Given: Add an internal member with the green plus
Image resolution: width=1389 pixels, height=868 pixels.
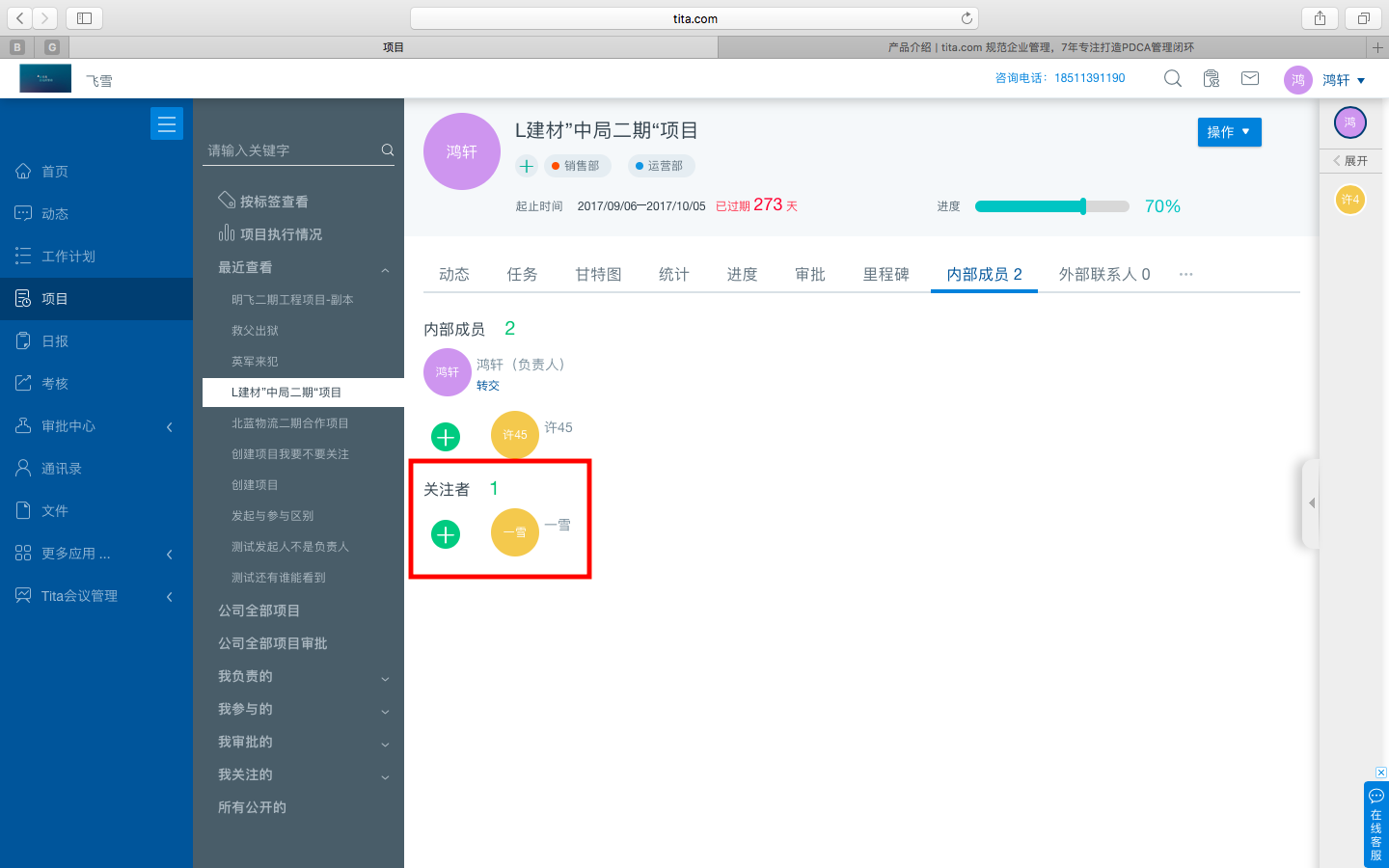Looking at the screenshot, I should click(x=446, y=437).
